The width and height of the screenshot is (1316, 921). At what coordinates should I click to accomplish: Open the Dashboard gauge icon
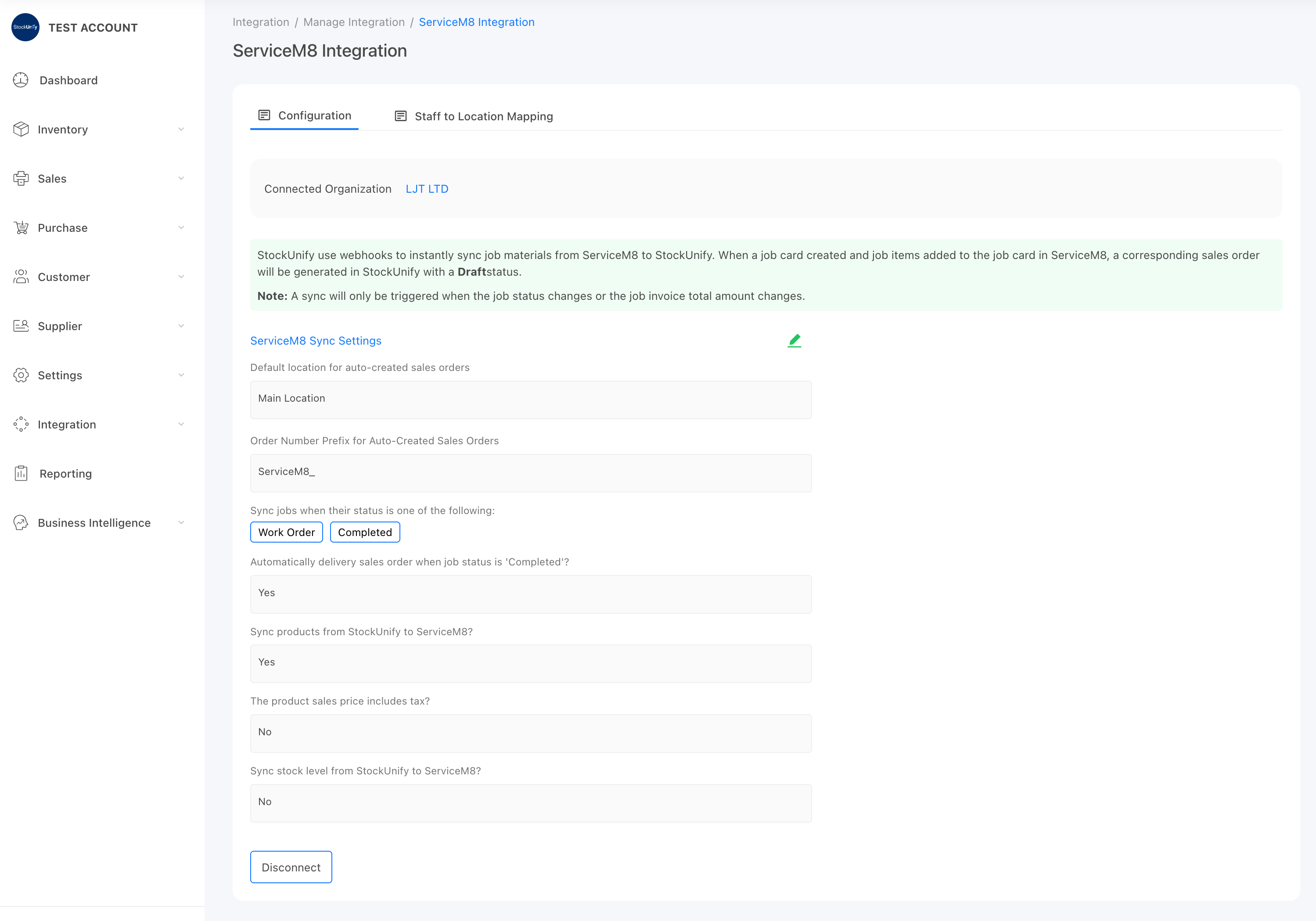[x=21, y=80]
